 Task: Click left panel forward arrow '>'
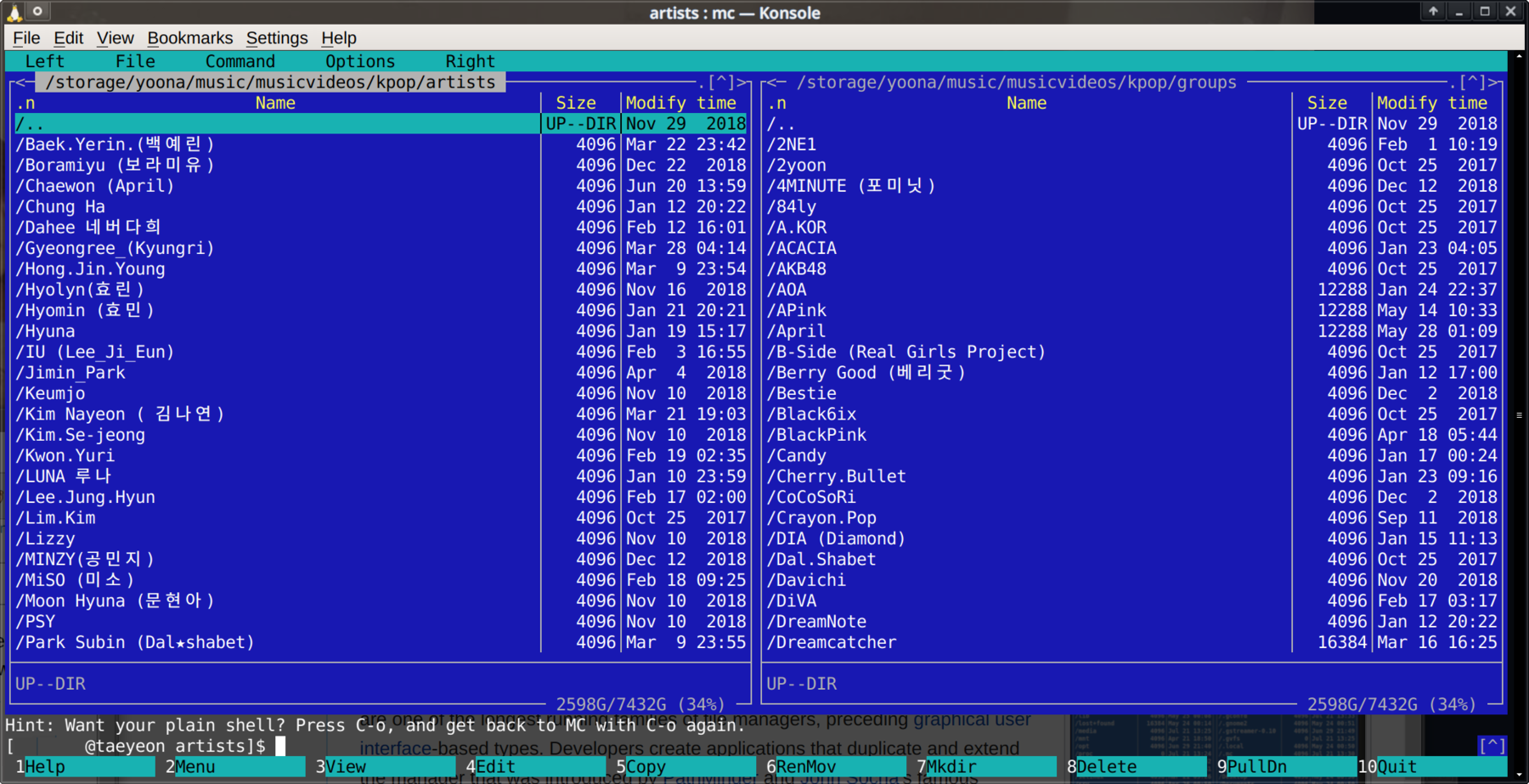[742, 82]
